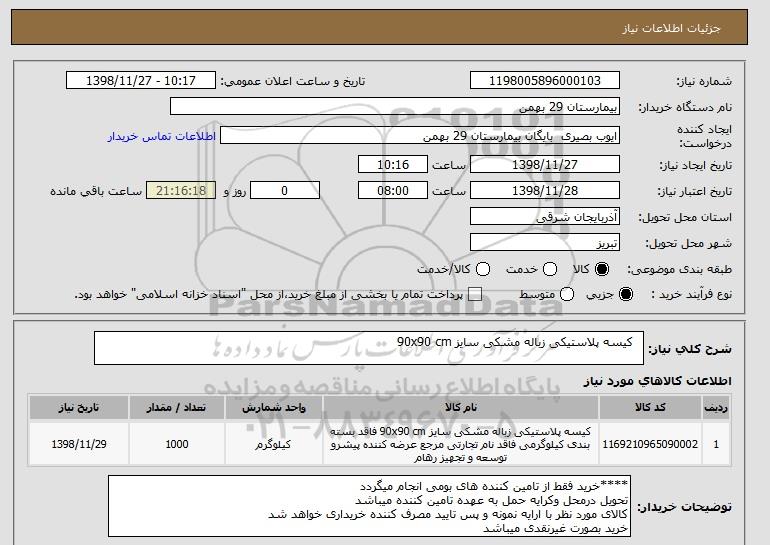
Task: Click the need date cell 1398/11/29
Action: coord(79,444)
